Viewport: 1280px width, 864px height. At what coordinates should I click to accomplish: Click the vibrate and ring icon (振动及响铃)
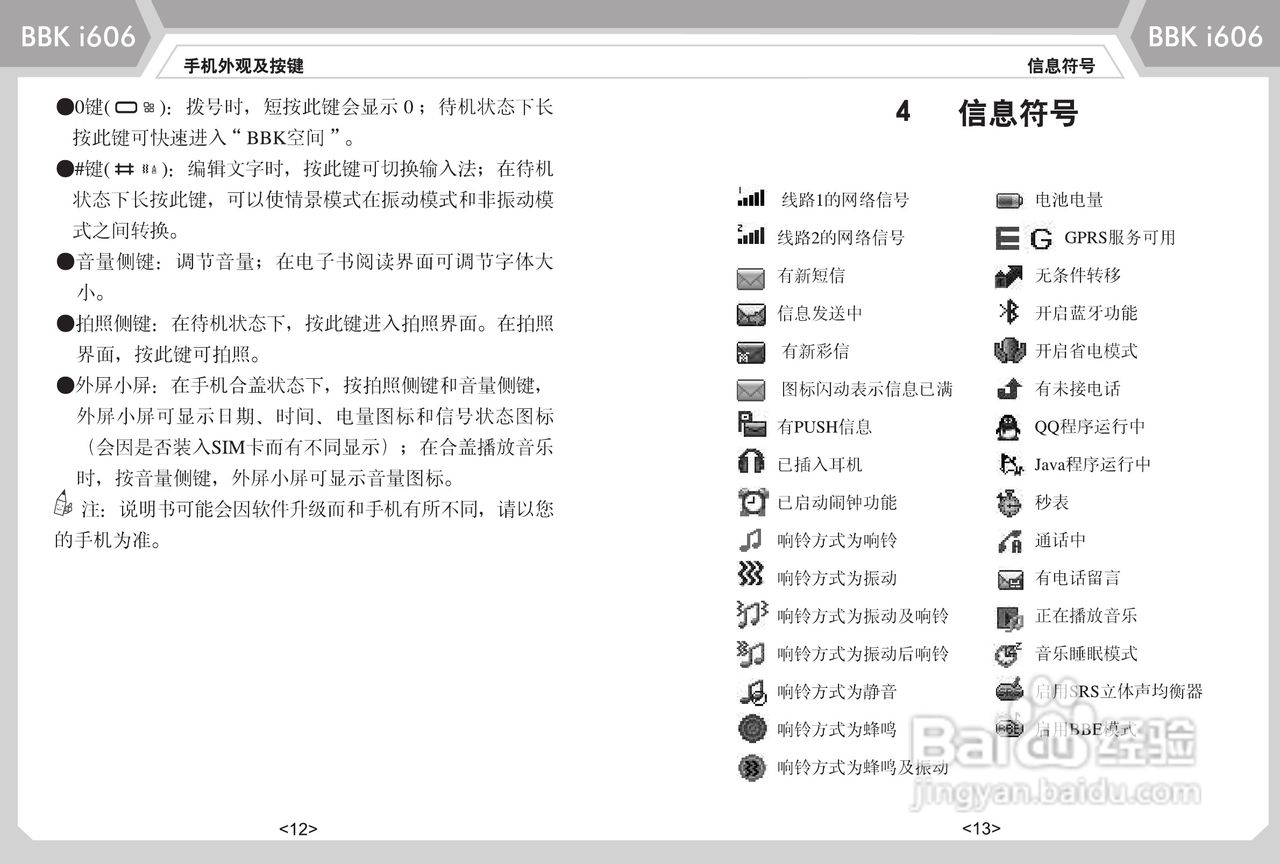pos(752,614)
